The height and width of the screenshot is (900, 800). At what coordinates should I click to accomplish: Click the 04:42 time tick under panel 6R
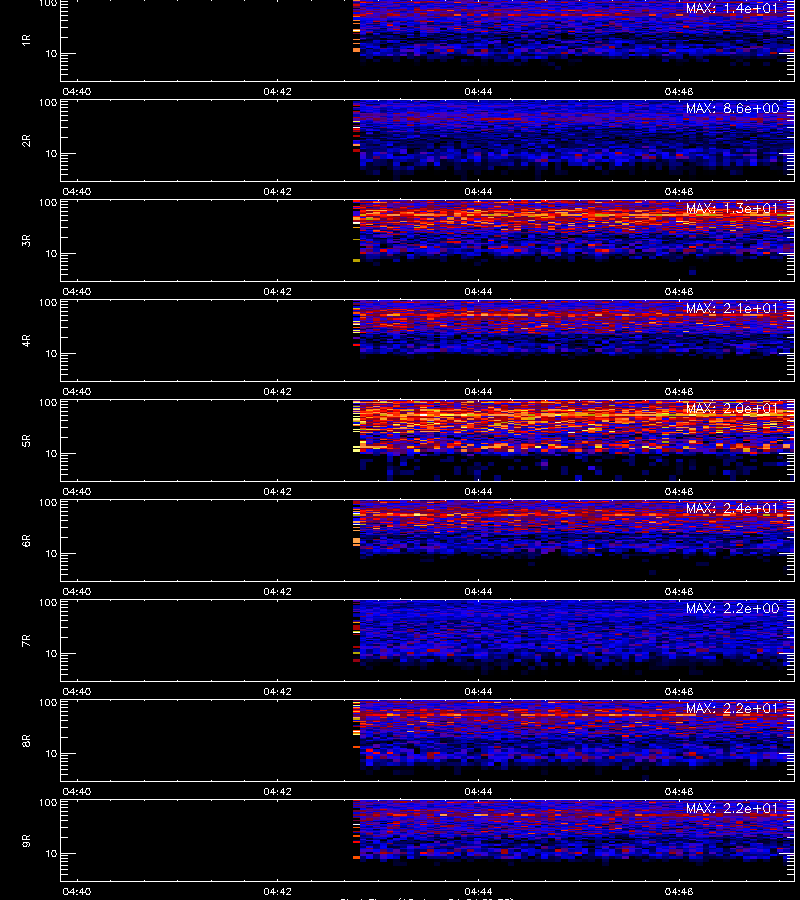(277, 591)
